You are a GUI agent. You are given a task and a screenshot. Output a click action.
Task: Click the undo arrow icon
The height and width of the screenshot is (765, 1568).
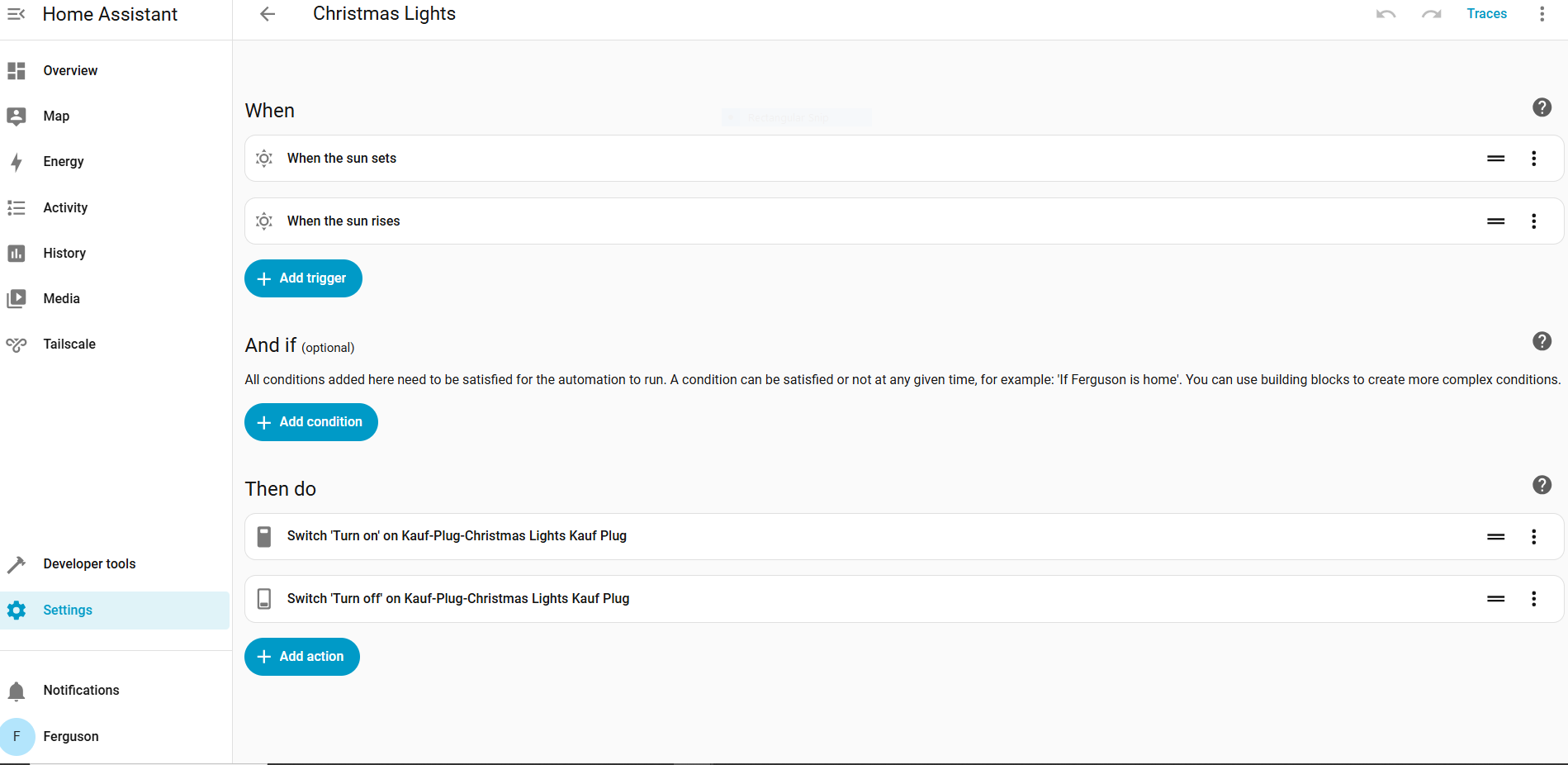tap(1386, 14)
